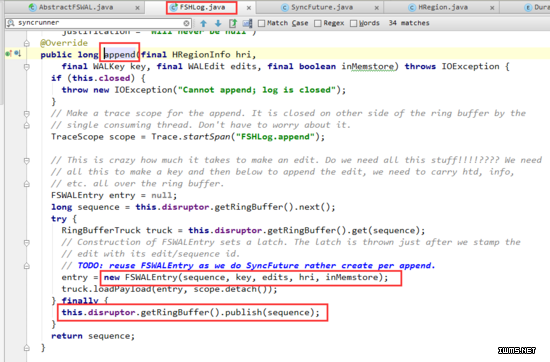
Task: Click the "return sequence;" statement
Action: coord(93,336)
